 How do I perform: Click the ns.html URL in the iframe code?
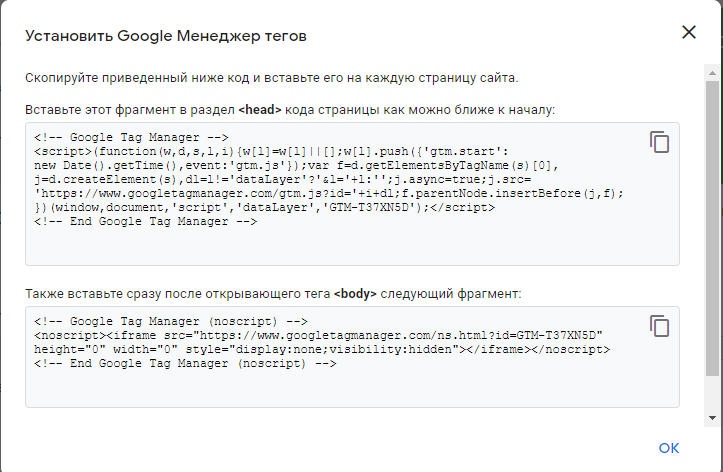tap(401, 335)
